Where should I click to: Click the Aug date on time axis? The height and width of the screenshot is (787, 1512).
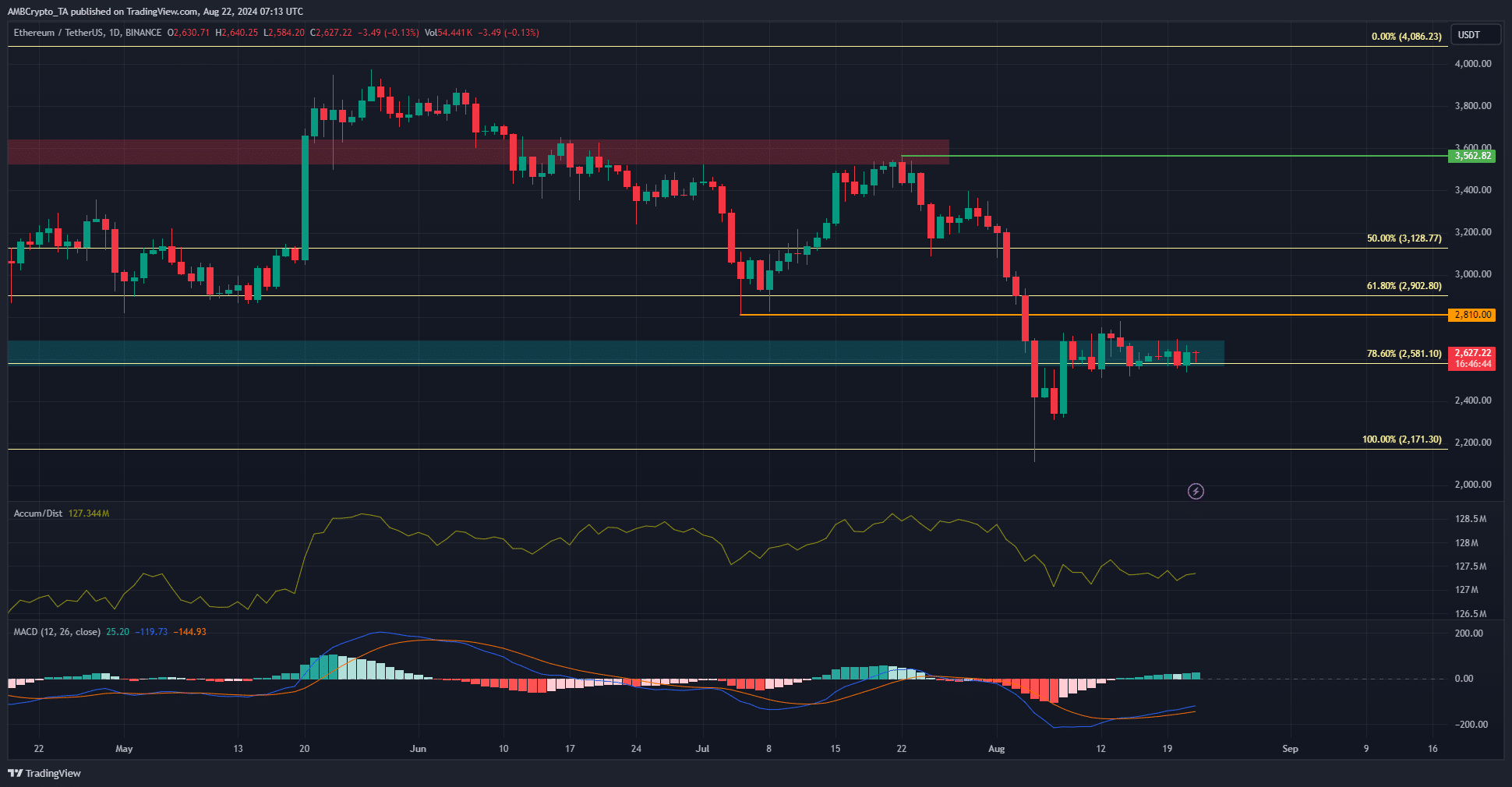coord(997,749)
